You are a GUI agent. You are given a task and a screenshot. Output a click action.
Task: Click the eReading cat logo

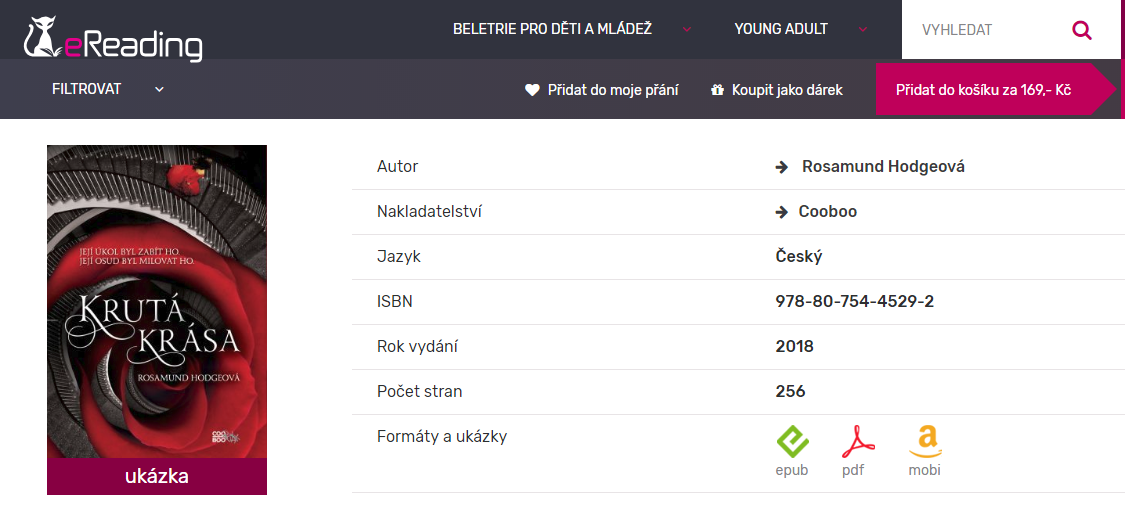click(x=42, y=36)
